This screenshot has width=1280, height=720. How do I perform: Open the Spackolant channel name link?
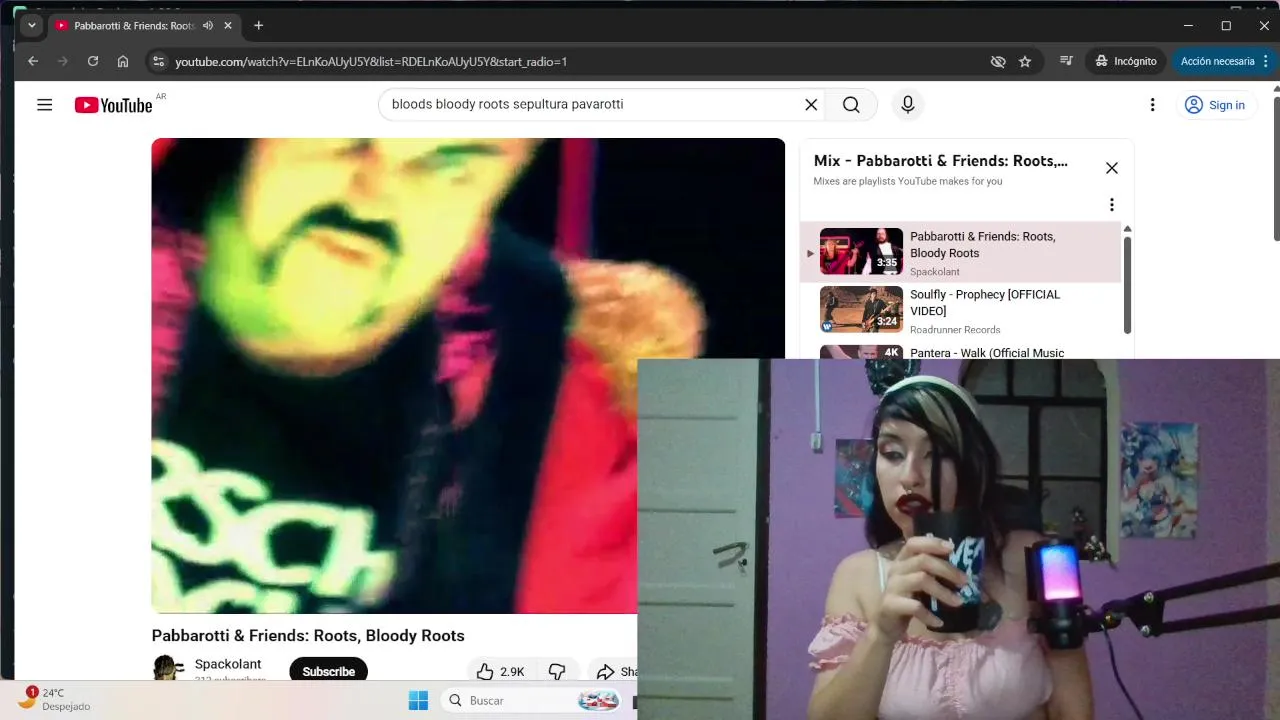(x=228, y=664)
